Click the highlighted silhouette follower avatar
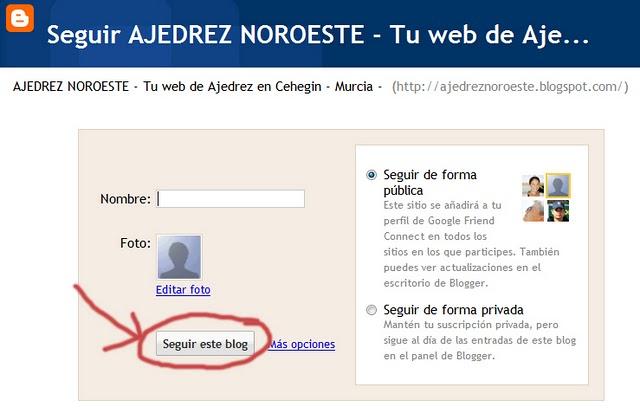640x413 pixels. tap(558, 186)
